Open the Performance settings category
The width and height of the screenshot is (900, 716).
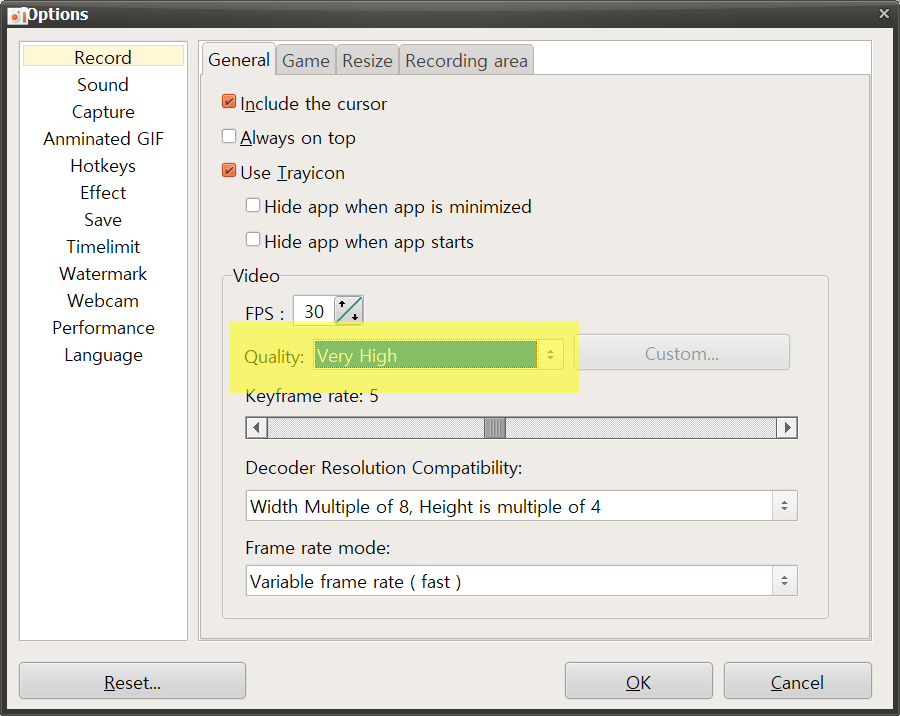pyautogui.click(x=103, y=327)
